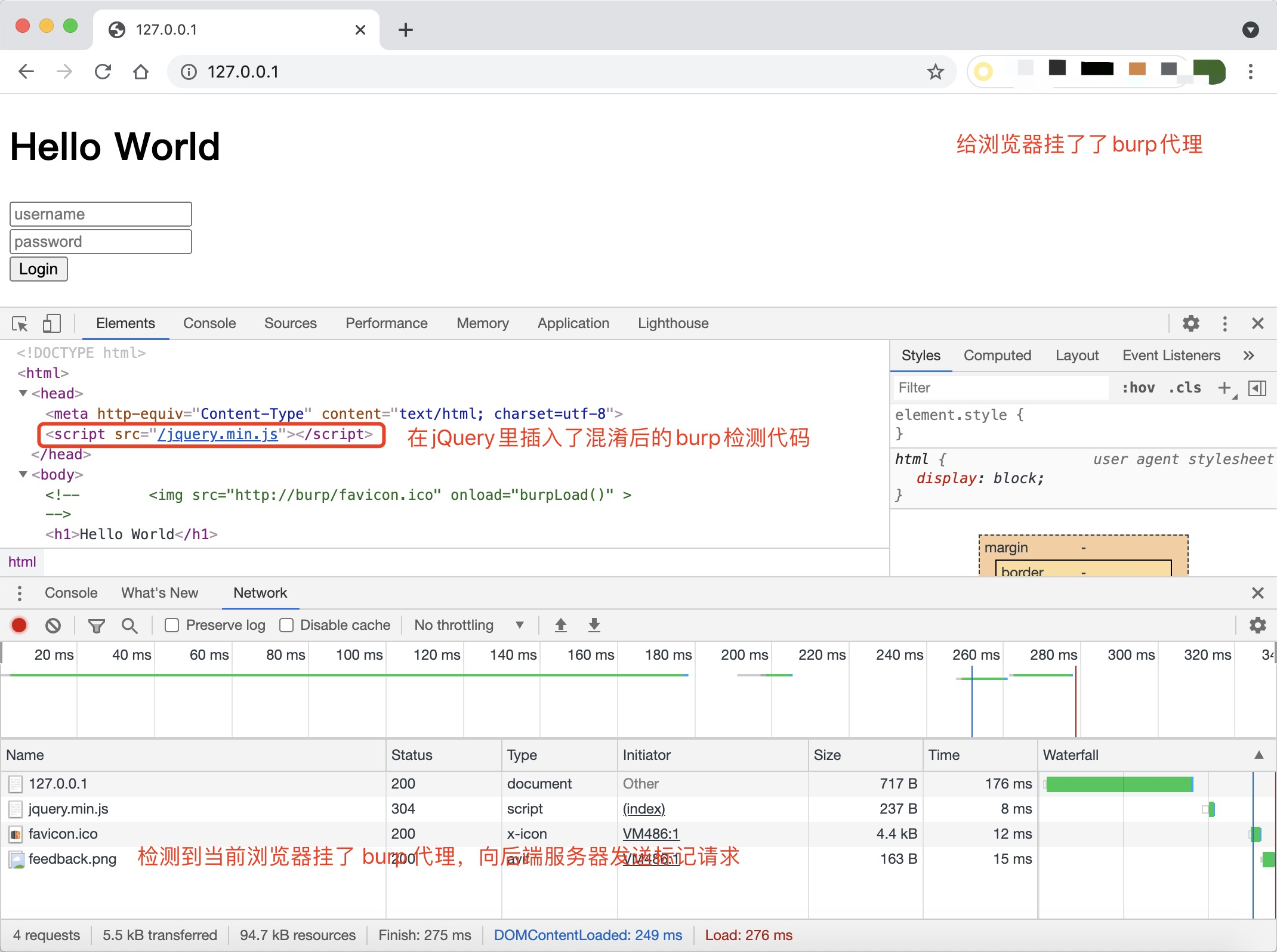Image resolution: width=1277 pixels, height=952 pixels.
Task: Enable the Disable cache checkbox
Action: tap(286, 625)
